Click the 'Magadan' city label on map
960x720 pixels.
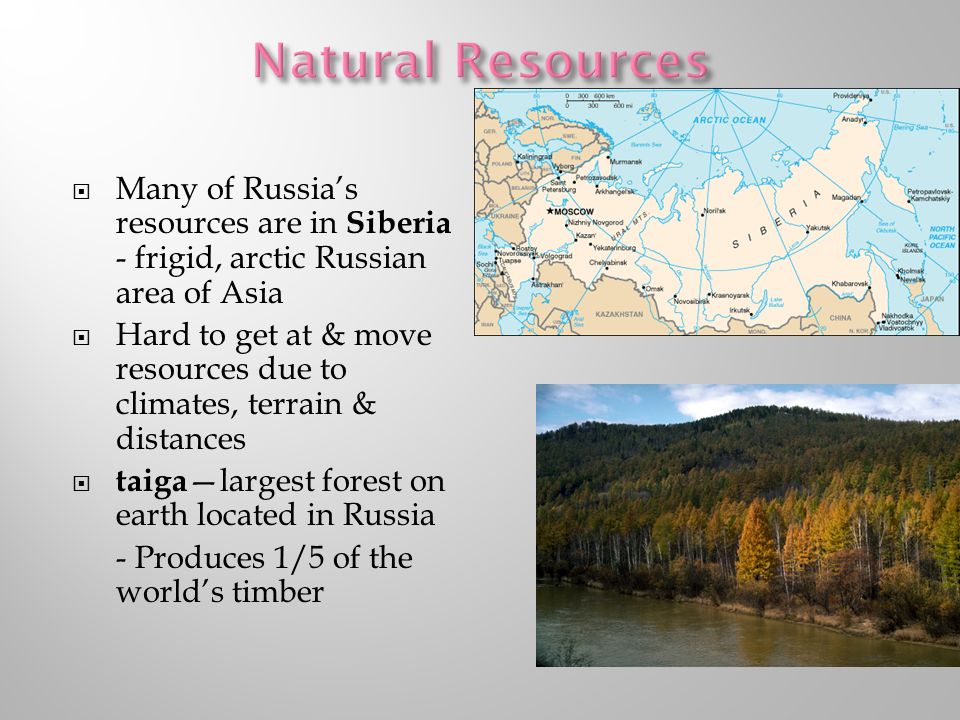click(x=846, y=197)
